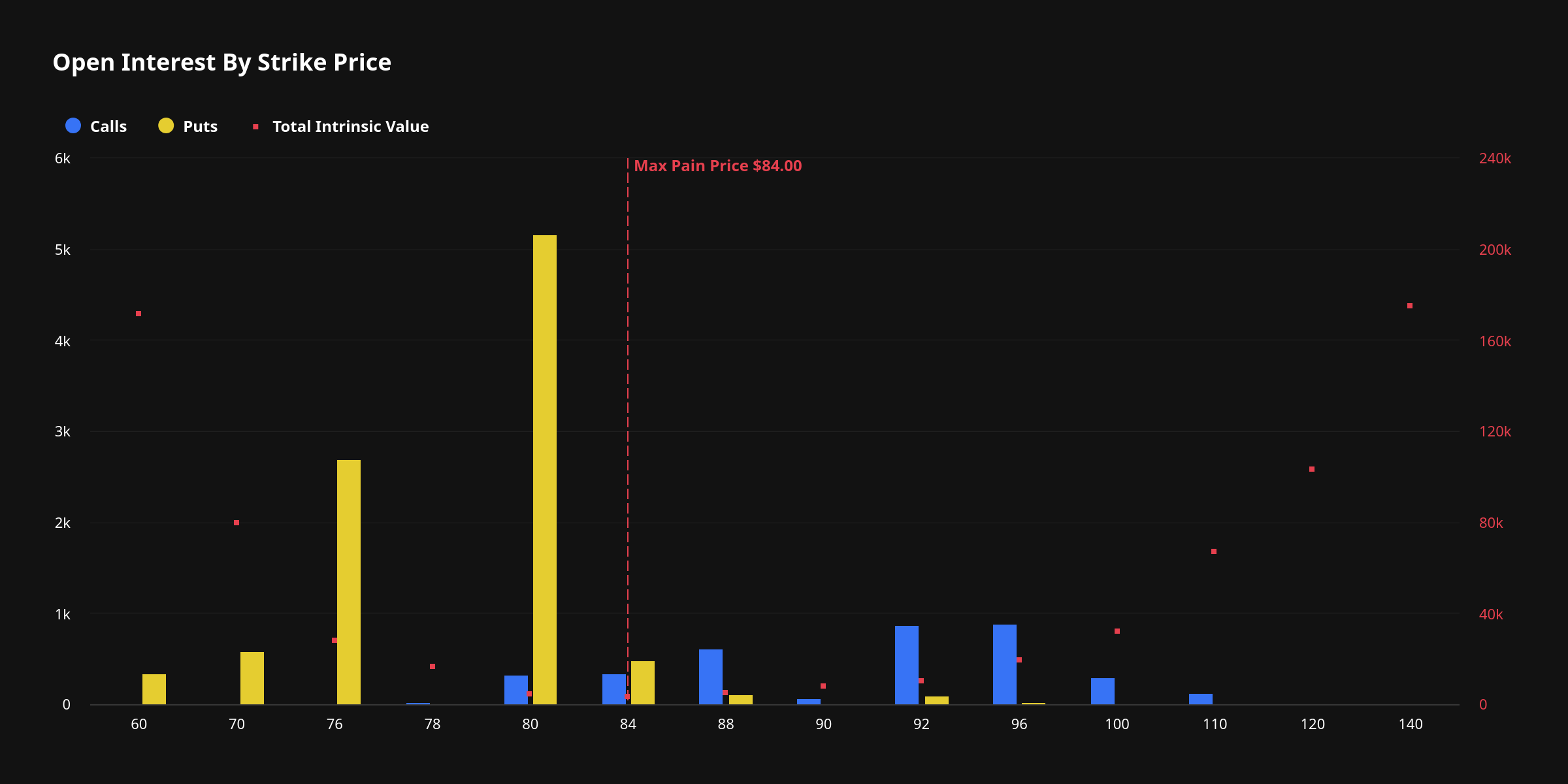Click the blue Calls legend dot

pyautogui.click(x=73, y=125)
